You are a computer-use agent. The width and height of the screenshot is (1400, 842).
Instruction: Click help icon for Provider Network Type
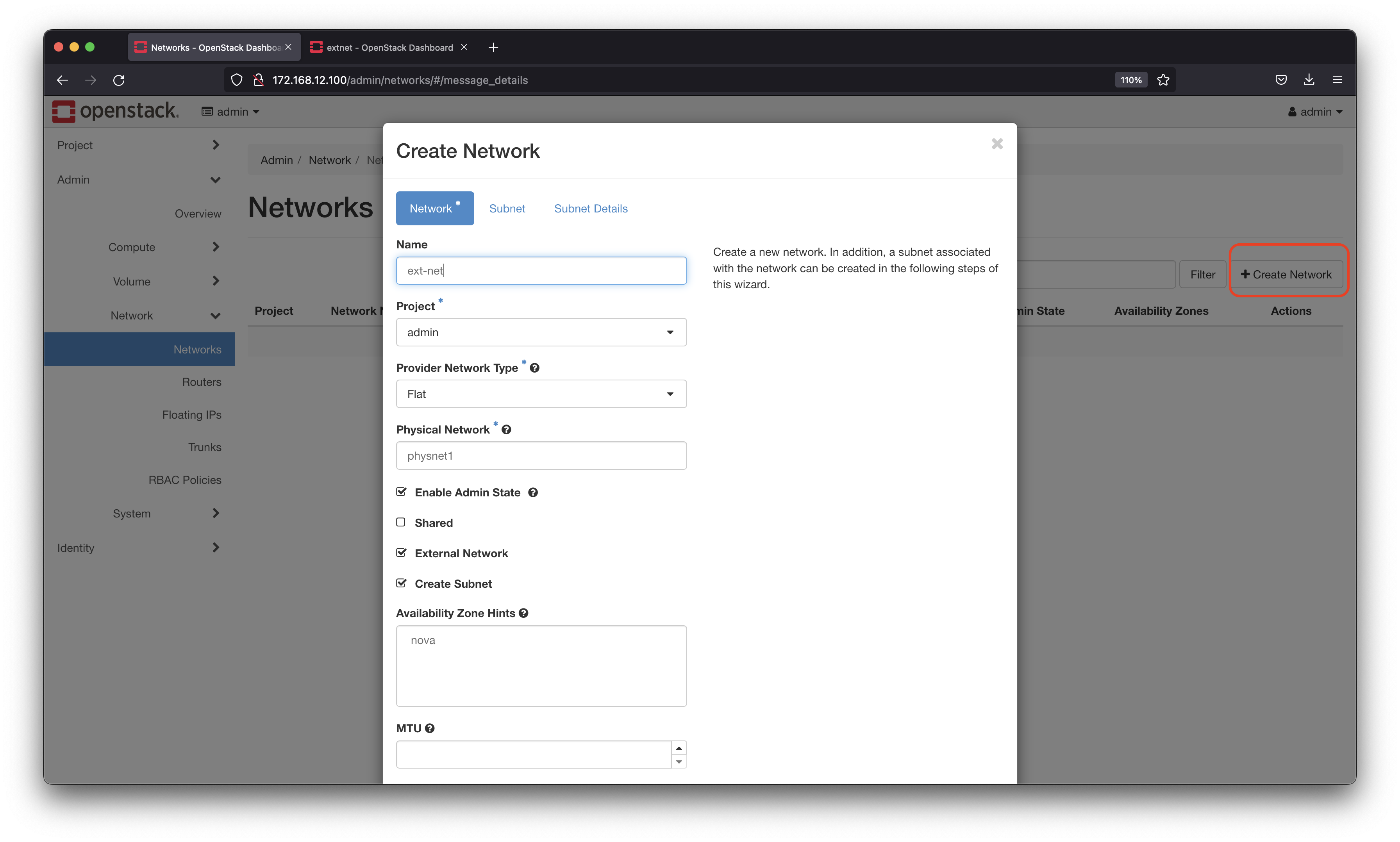click(534, 367)
